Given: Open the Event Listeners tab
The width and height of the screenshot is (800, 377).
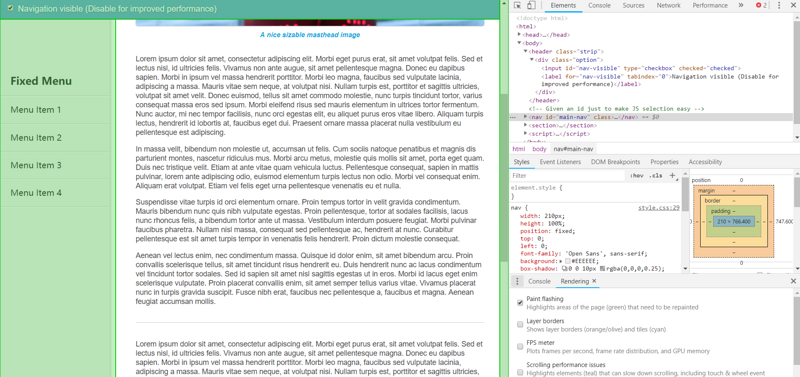Looking at the screenshot, I should (560, 162).
